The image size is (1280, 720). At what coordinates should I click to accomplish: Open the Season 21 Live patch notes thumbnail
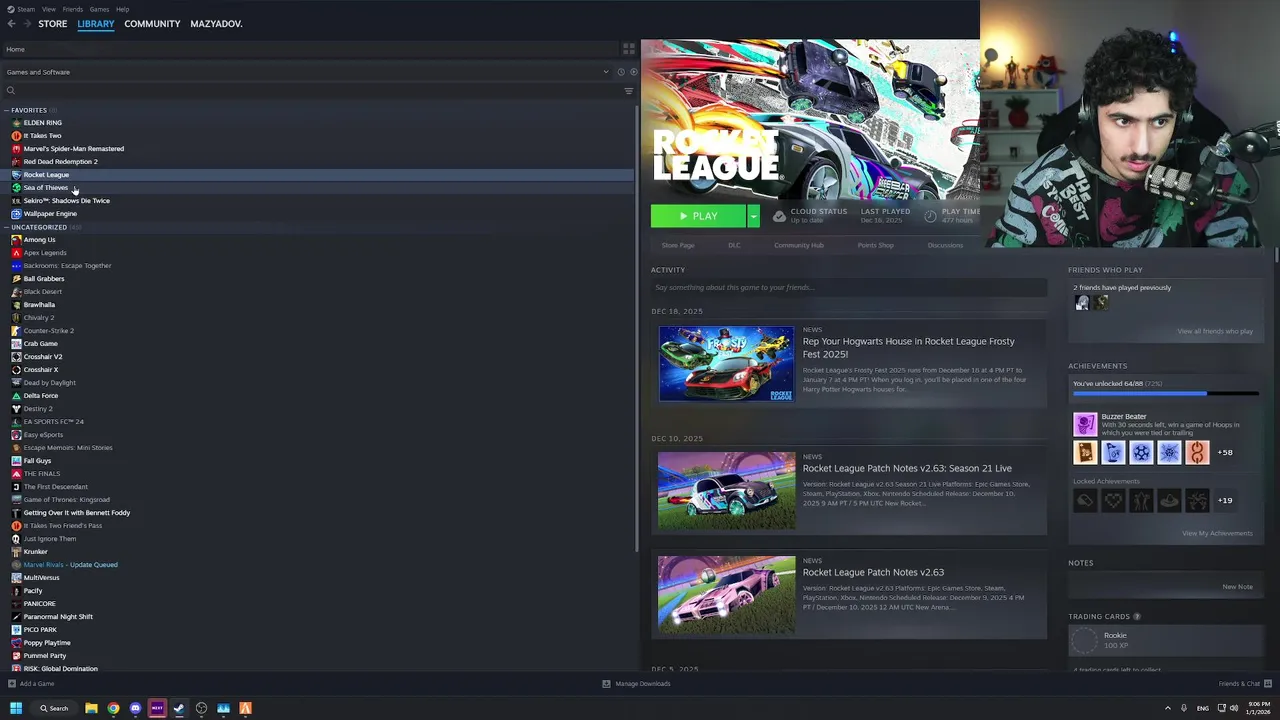(x=726, y=490)
